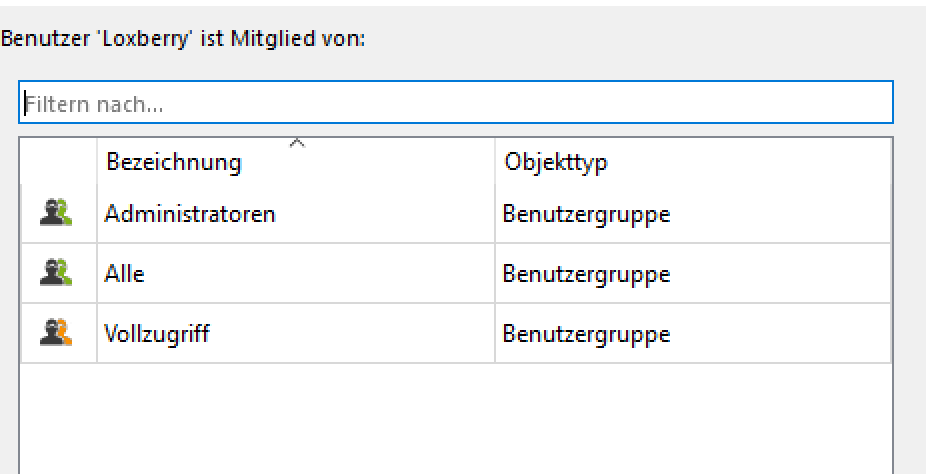The height and width of the screenshot is (474, 926).
Task: Select the Vollzugriff group name
Action: [x=157, y=334]
